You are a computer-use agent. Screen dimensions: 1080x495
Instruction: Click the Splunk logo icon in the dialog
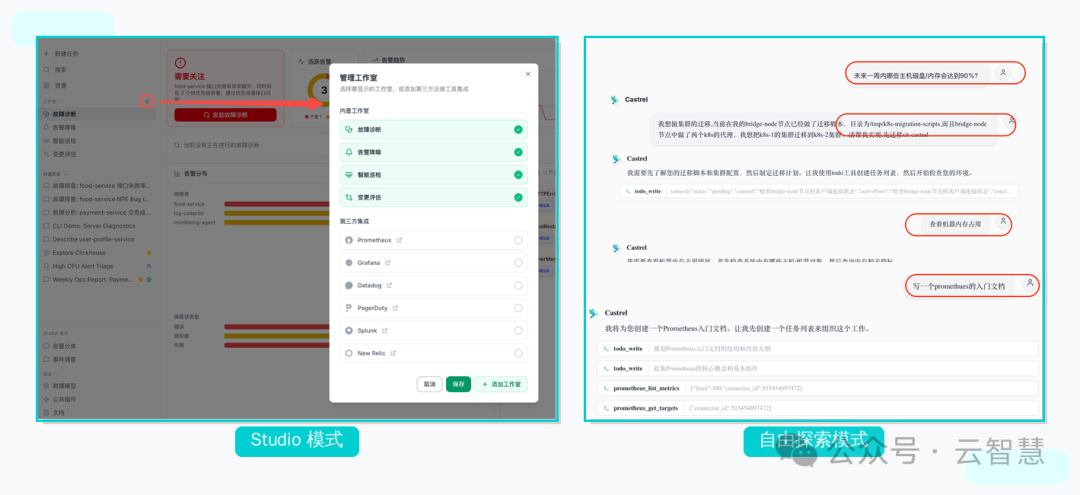(x=349, y=330)
